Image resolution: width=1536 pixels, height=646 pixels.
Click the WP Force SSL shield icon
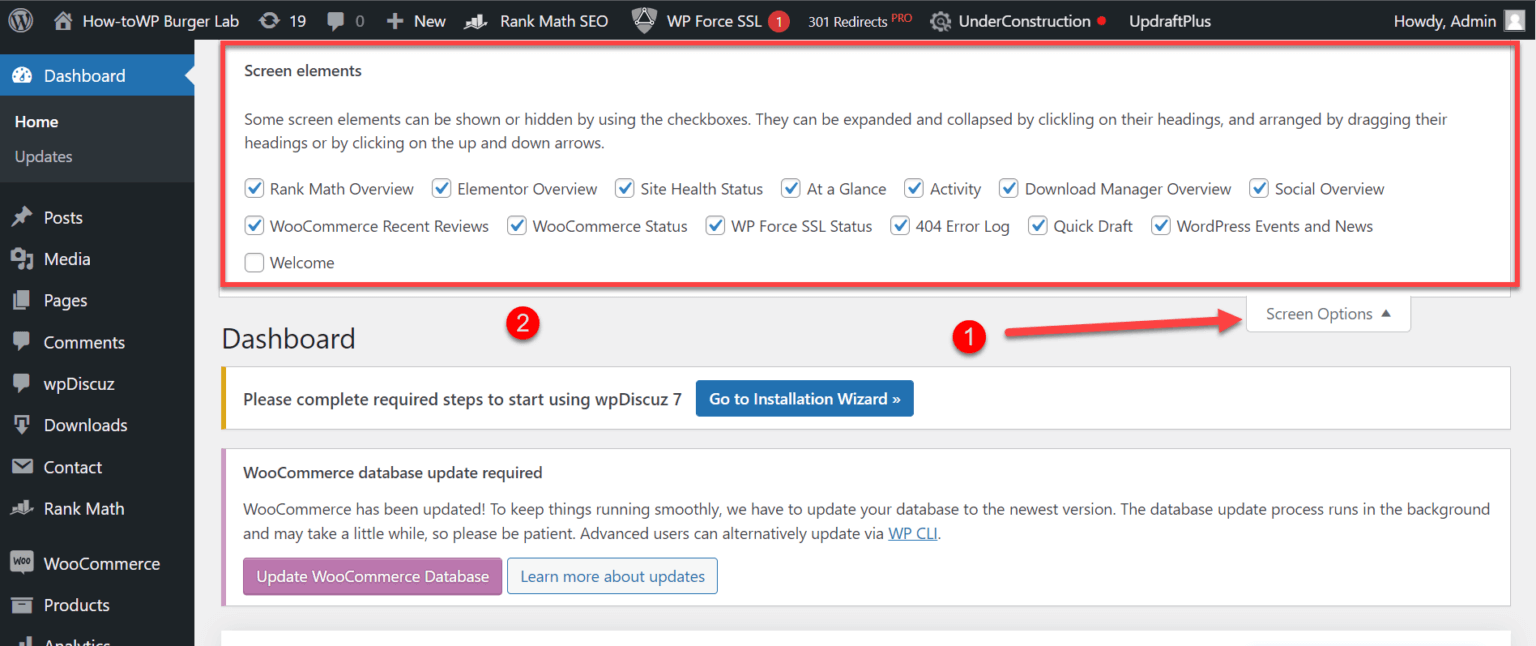tap(644, 20)
